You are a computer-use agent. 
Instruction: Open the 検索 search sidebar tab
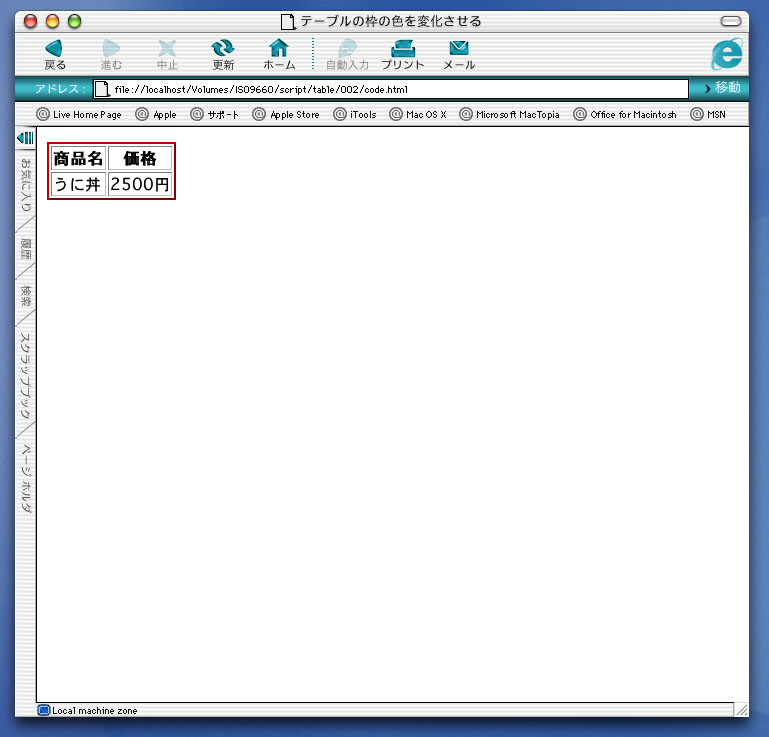(x=26, y=295)
